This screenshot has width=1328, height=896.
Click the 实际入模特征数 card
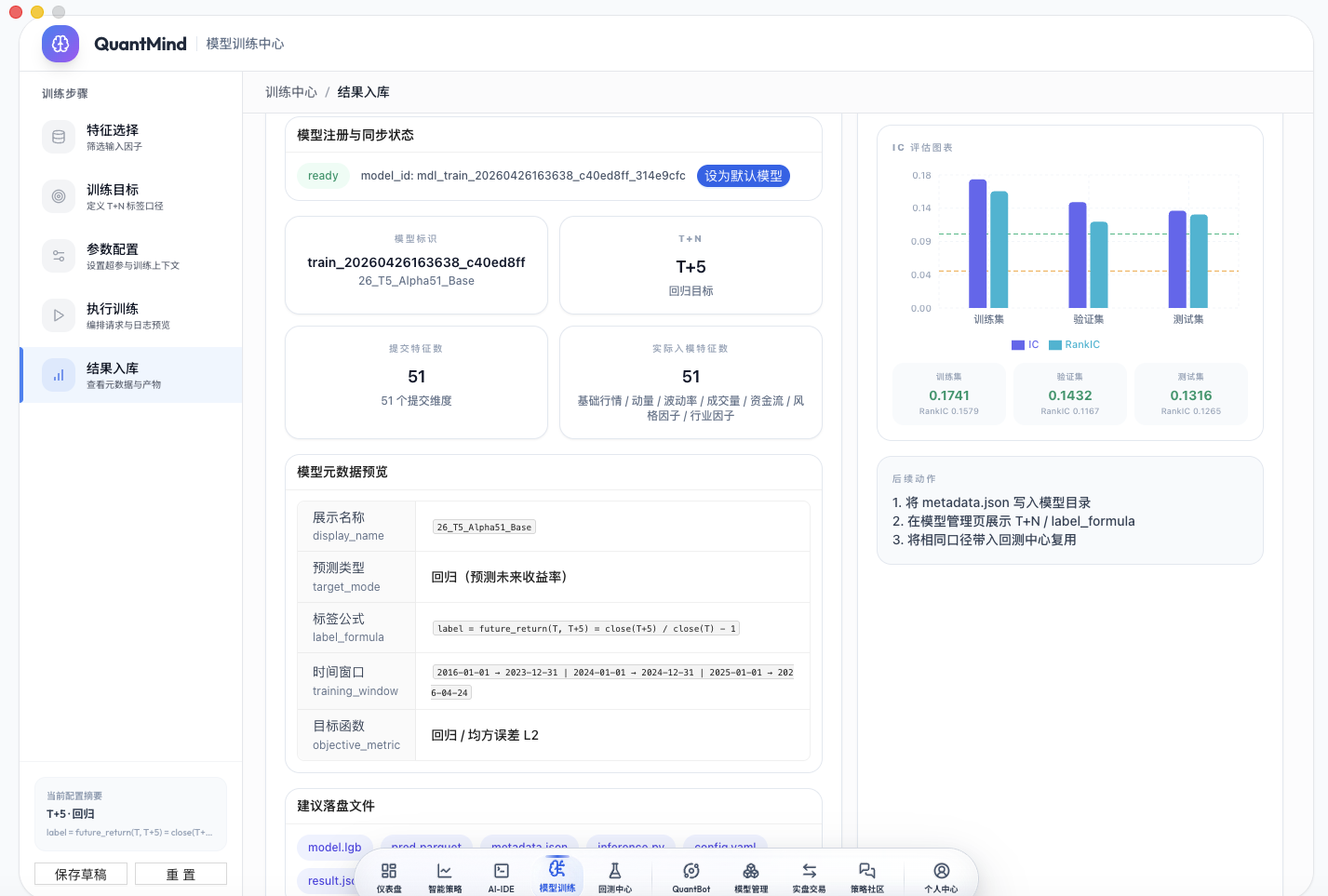point(691,382)
